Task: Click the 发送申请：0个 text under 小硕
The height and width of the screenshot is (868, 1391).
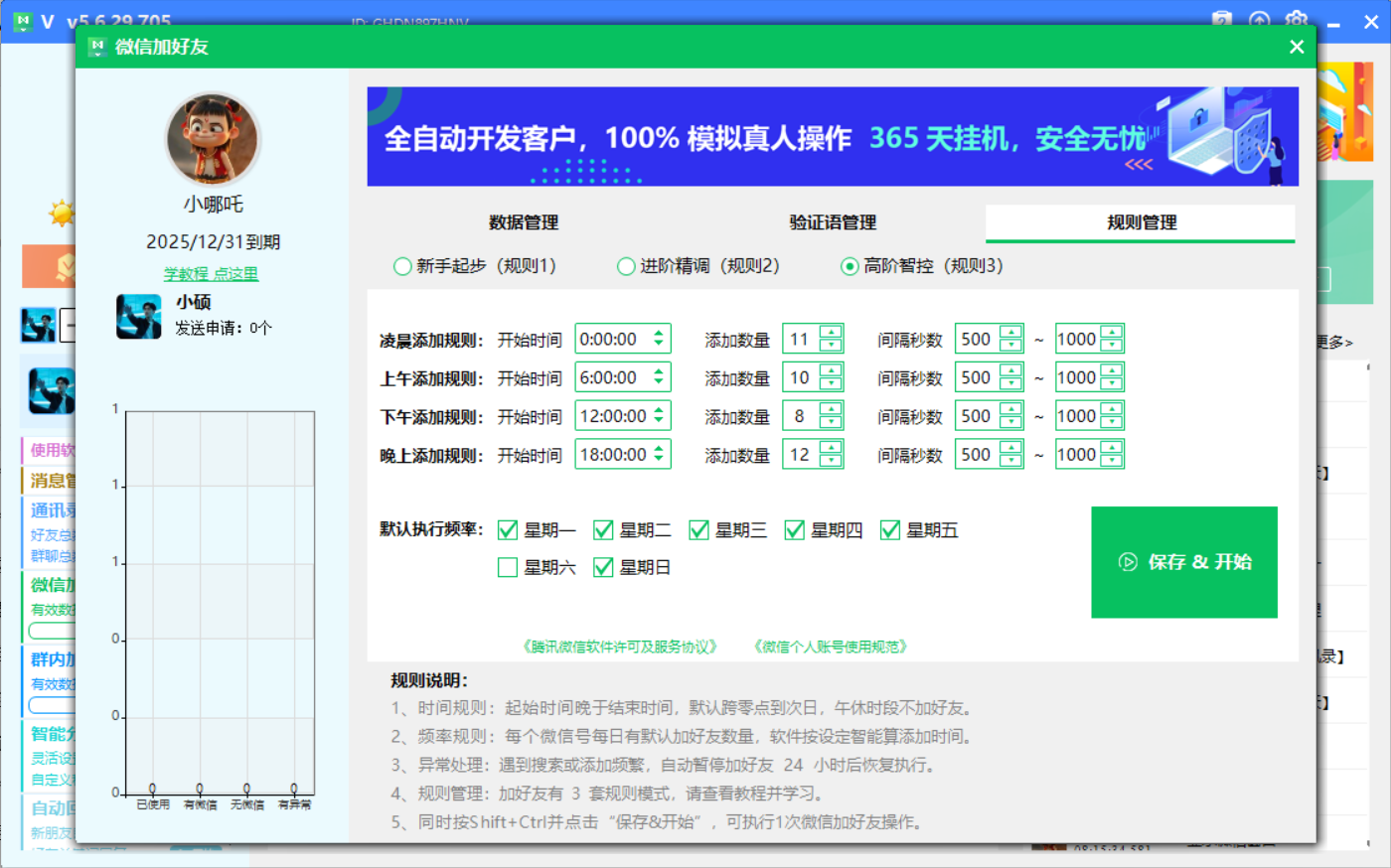Action: click(224, 328)
